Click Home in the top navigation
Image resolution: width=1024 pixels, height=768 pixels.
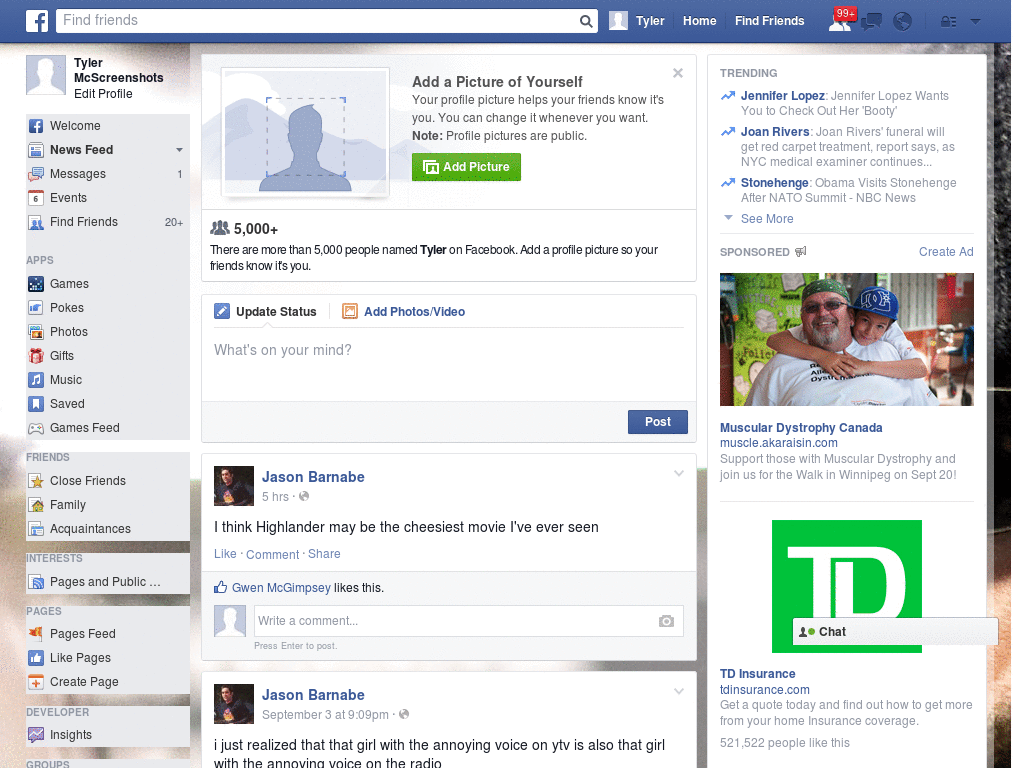click(699, 20)
